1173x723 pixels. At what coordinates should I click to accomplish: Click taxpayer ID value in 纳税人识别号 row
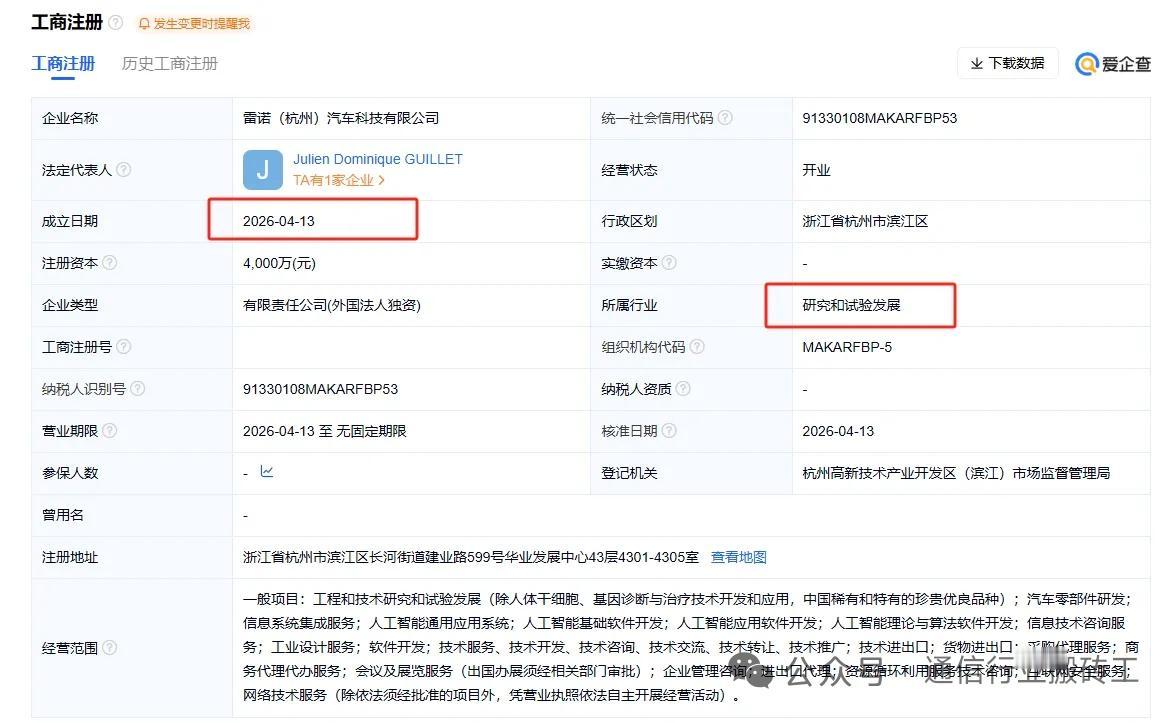coord(320,389)
